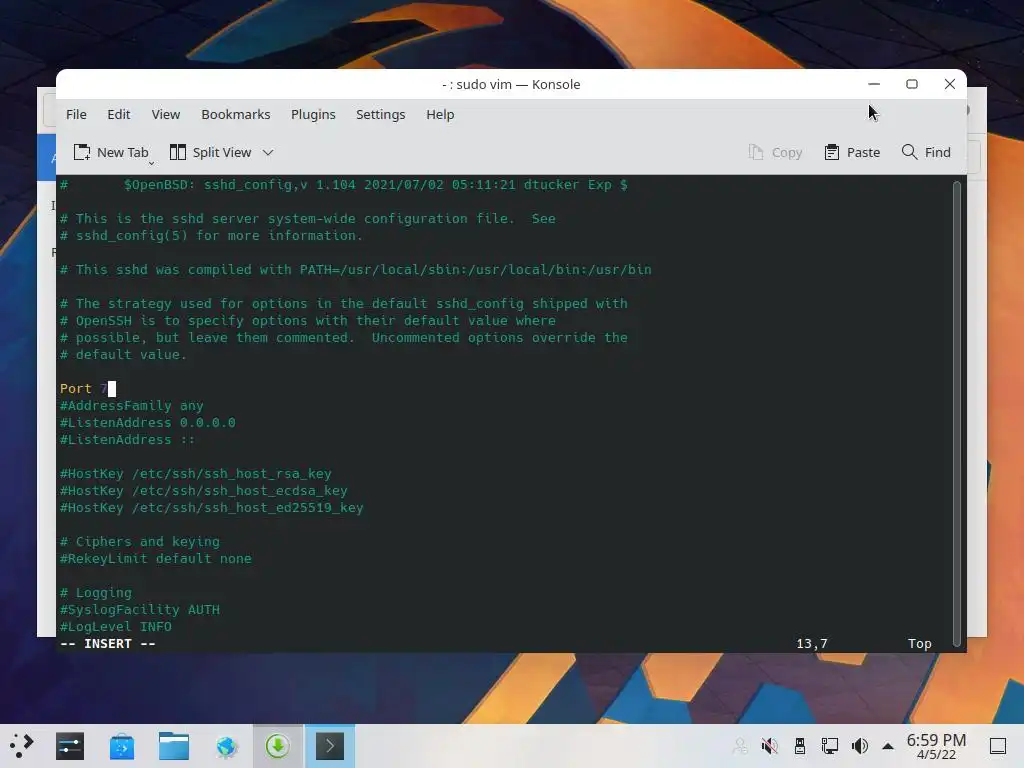Click the '#LogLevel INFO' line
The image size is (1024, 768).
click(116, 626)
